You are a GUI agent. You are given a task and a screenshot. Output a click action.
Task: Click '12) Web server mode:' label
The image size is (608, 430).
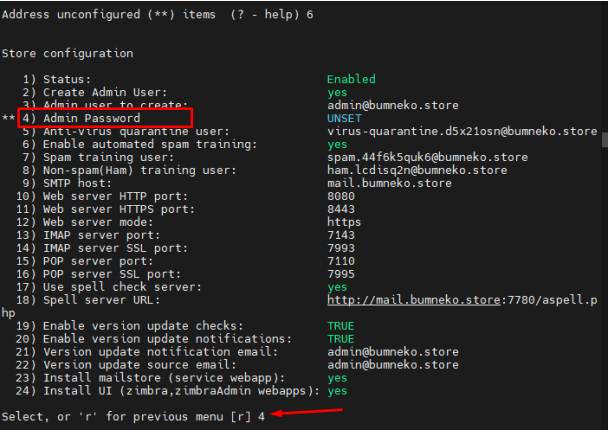[x=84, y=222]
